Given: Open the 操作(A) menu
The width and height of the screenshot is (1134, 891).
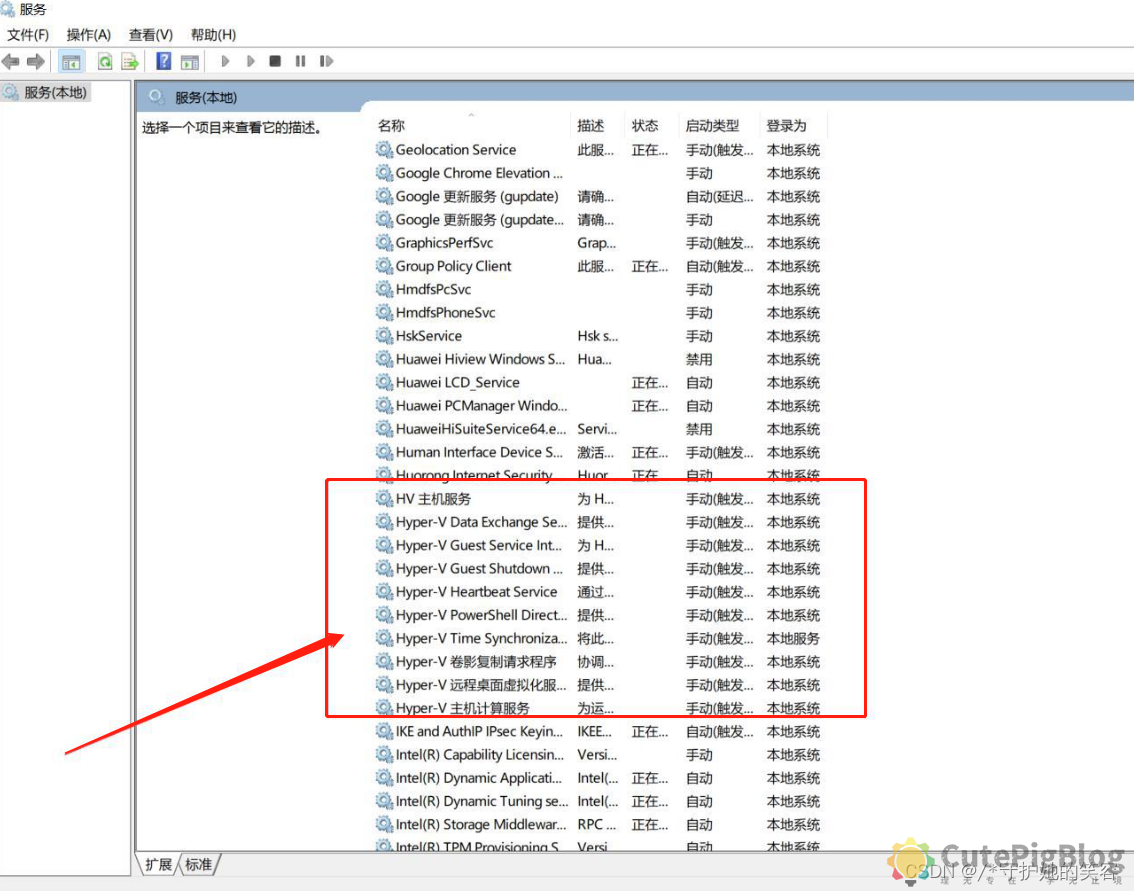Looking at the screenshot, I should coord(88,34).
